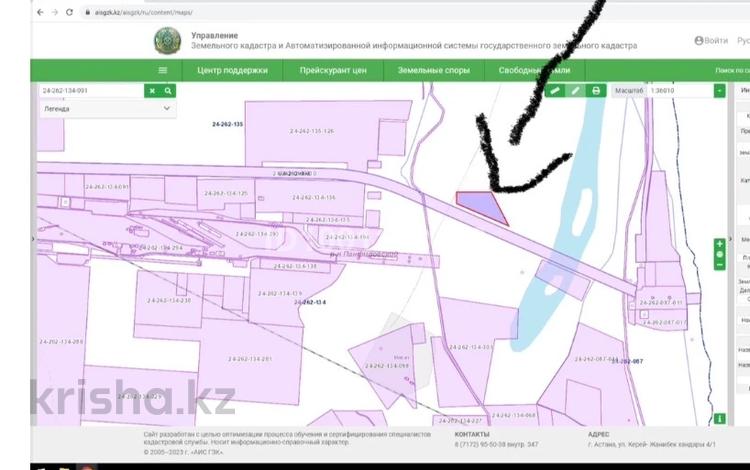750x470 pixels.
Task: Click the green info icon on map
Action: coord(720,418)
